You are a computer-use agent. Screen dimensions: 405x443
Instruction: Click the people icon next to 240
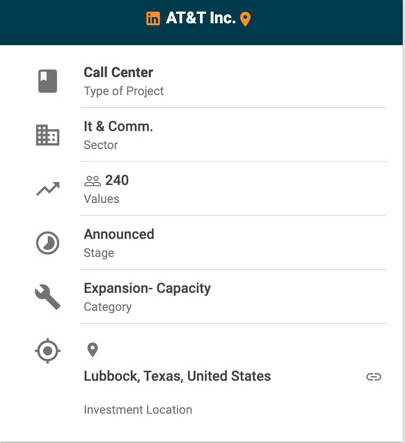pos(92,181)
